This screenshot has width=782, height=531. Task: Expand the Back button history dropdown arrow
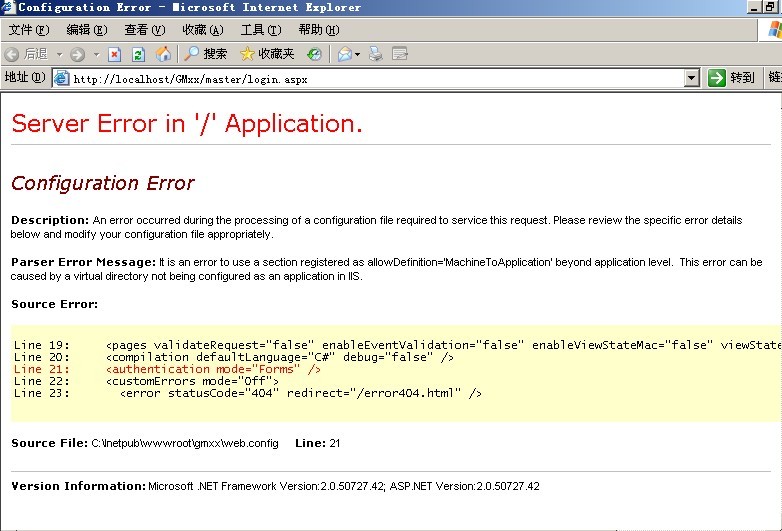tap(59, 54)
